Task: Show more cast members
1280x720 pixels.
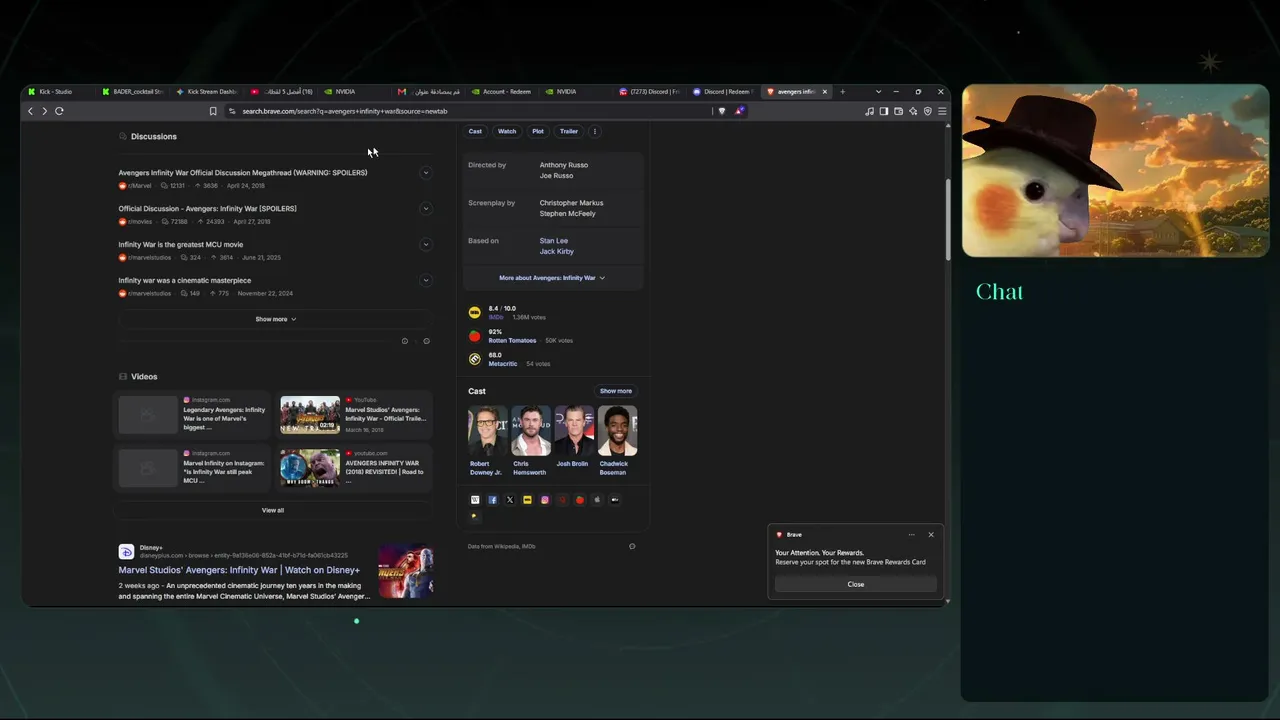Action: click(616, 391)
